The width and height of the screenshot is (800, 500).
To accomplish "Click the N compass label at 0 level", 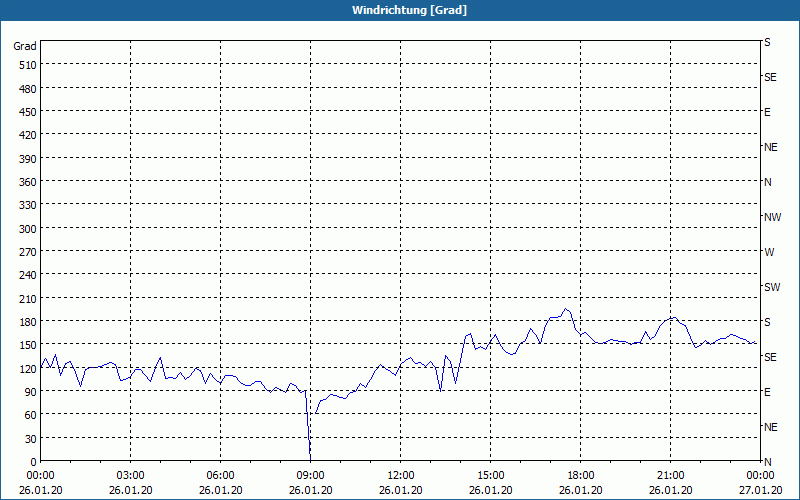I will point(768,462).
